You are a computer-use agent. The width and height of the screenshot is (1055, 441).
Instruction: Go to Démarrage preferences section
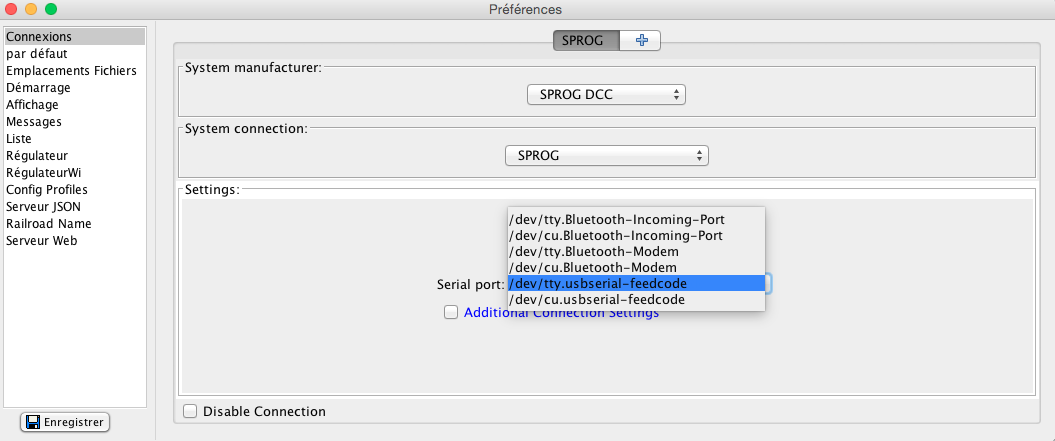(38, 88)
